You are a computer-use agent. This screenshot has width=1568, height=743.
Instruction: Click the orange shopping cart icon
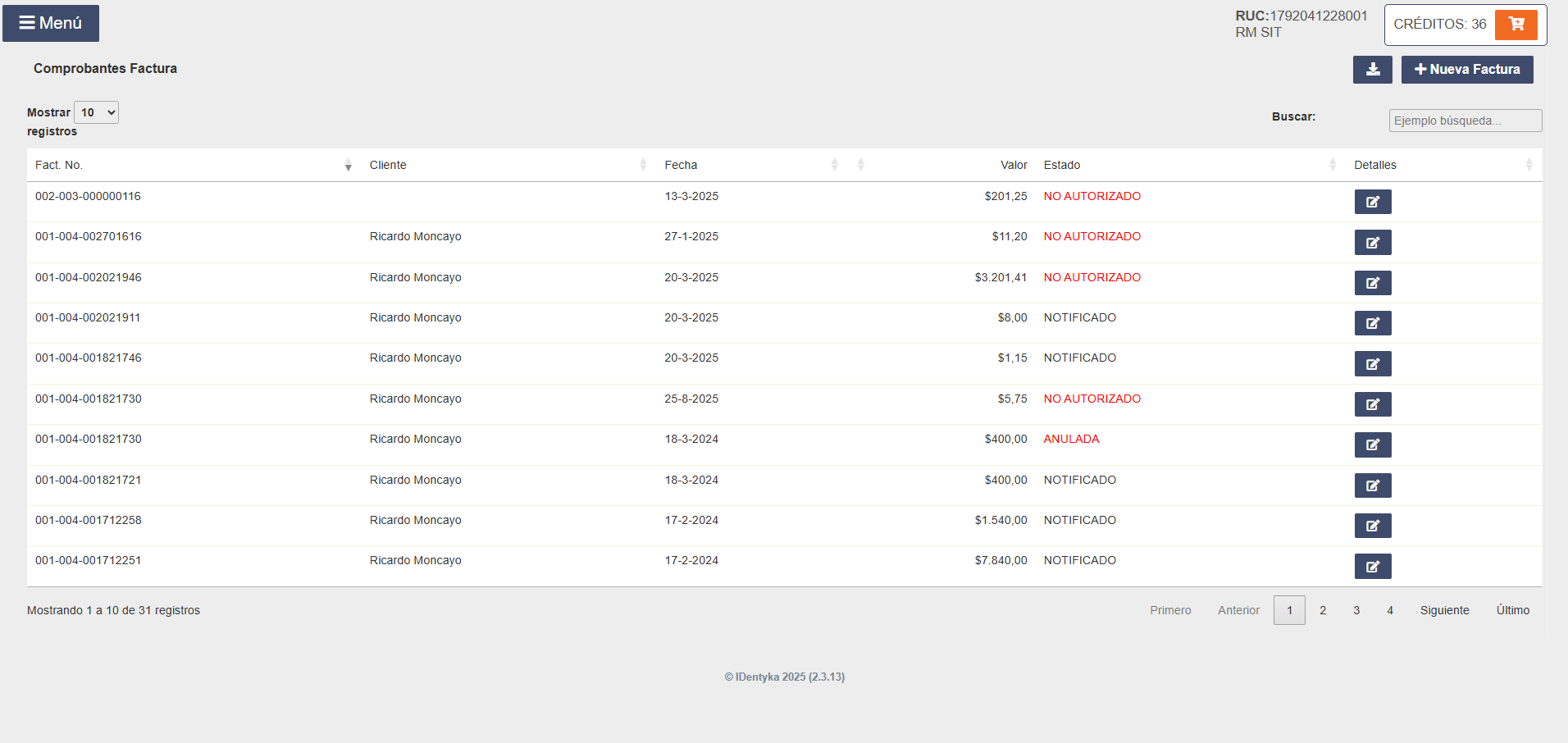[x=1516, y=25]
